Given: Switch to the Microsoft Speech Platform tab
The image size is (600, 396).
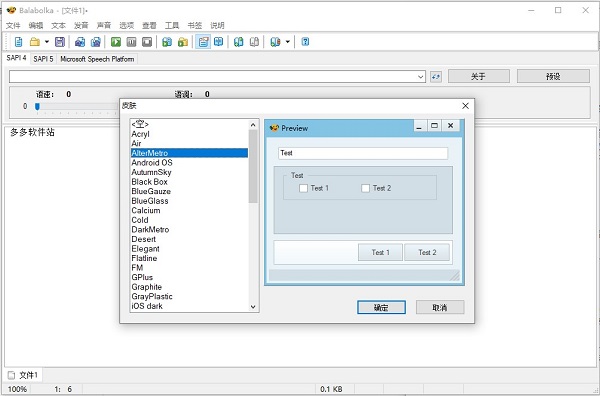Looking at the screenshot, I should pos(97,59).
